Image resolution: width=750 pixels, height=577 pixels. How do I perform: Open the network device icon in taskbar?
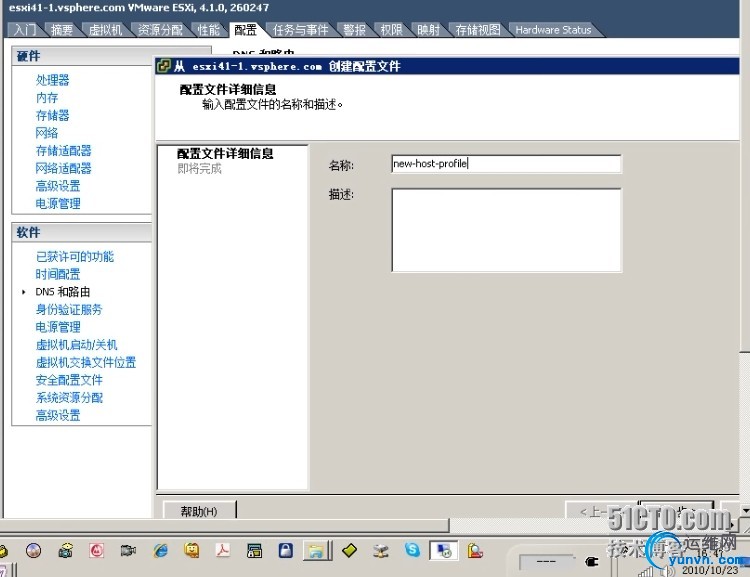pyautogui.click(x=381, y=551)
